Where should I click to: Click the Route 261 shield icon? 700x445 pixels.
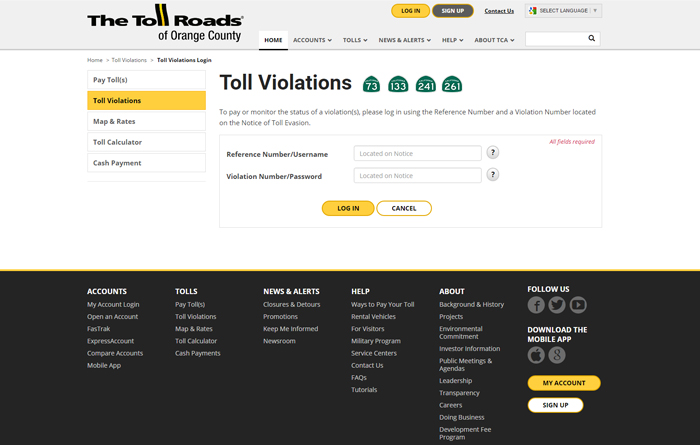[x=452, y=84]
